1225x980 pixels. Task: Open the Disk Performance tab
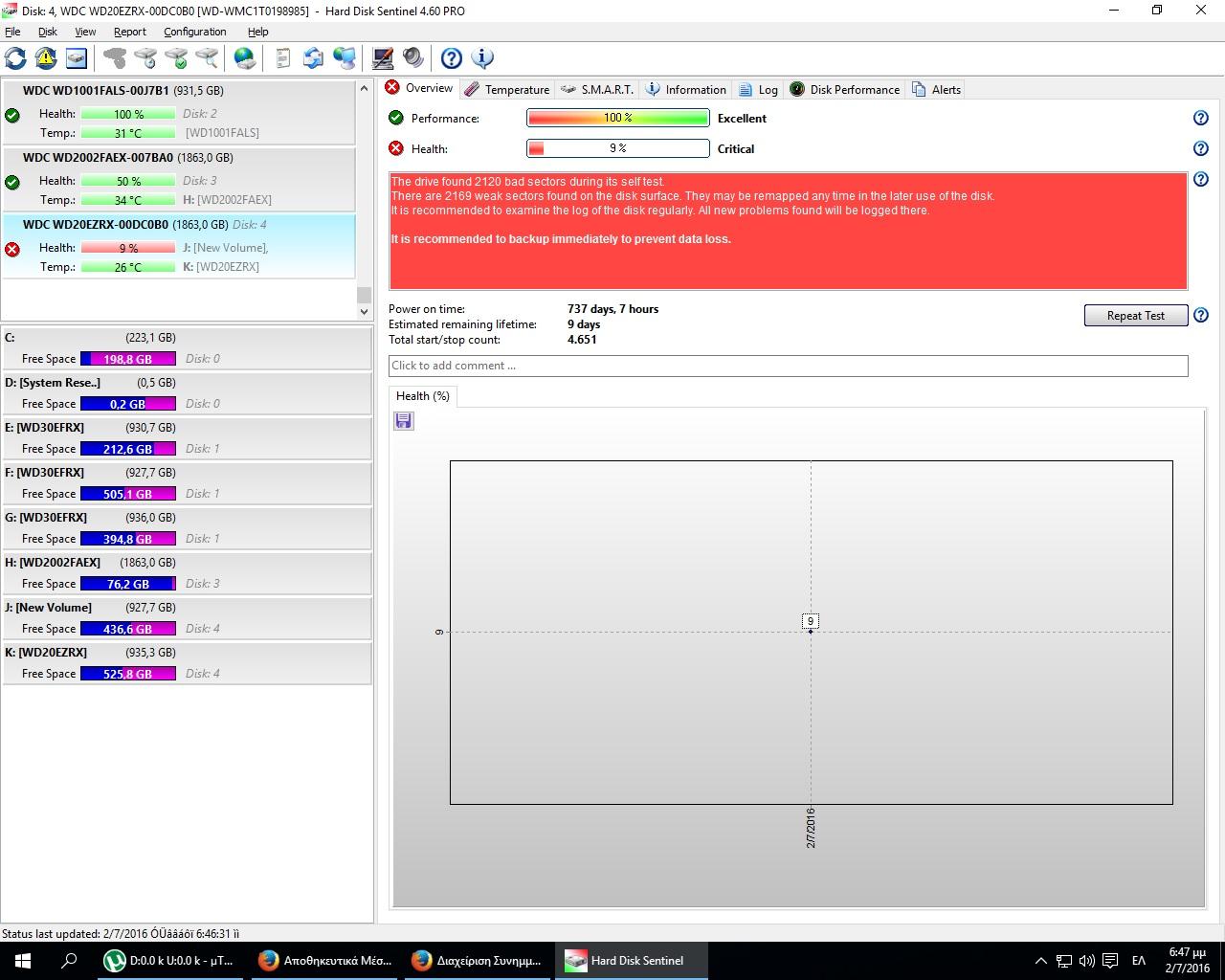point(844,89)
